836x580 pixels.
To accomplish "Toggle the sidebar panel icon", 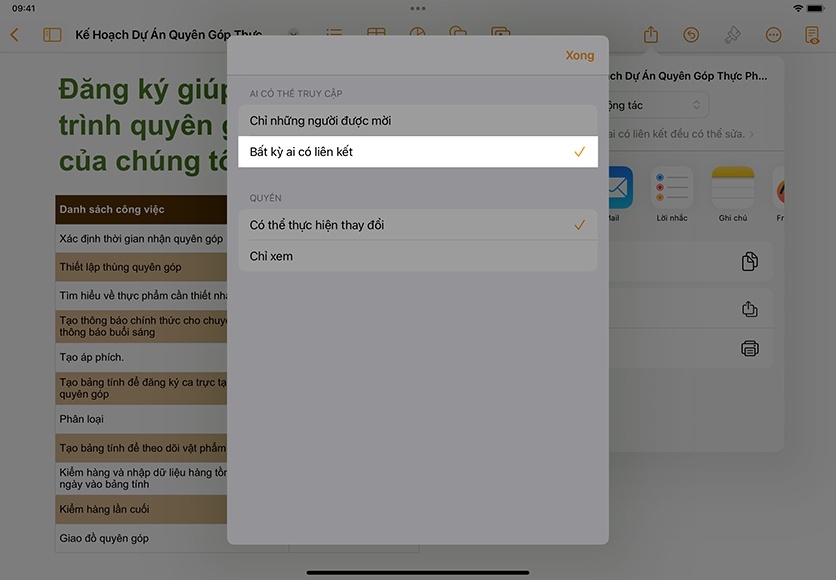I will tap(52, 35).
